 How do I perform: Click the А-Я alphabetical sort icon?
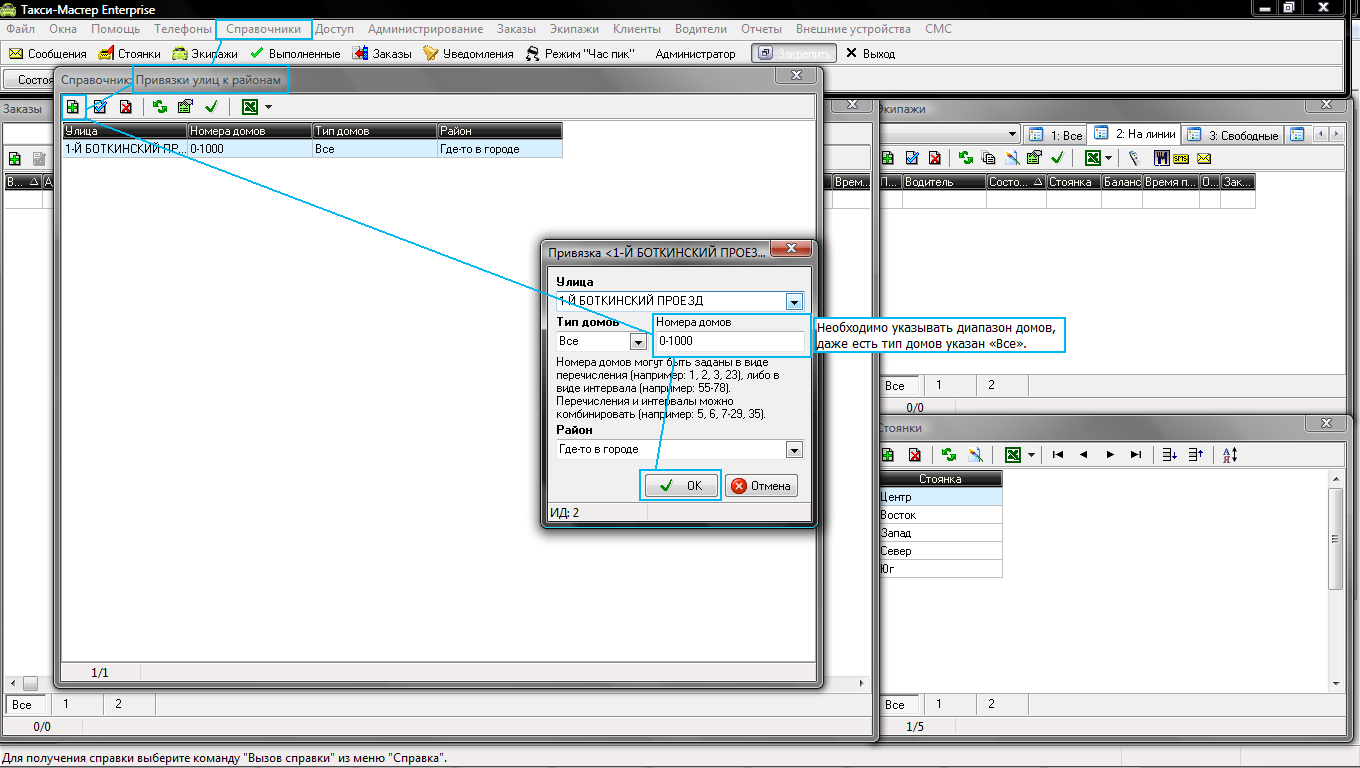(x=1230, y=455)
